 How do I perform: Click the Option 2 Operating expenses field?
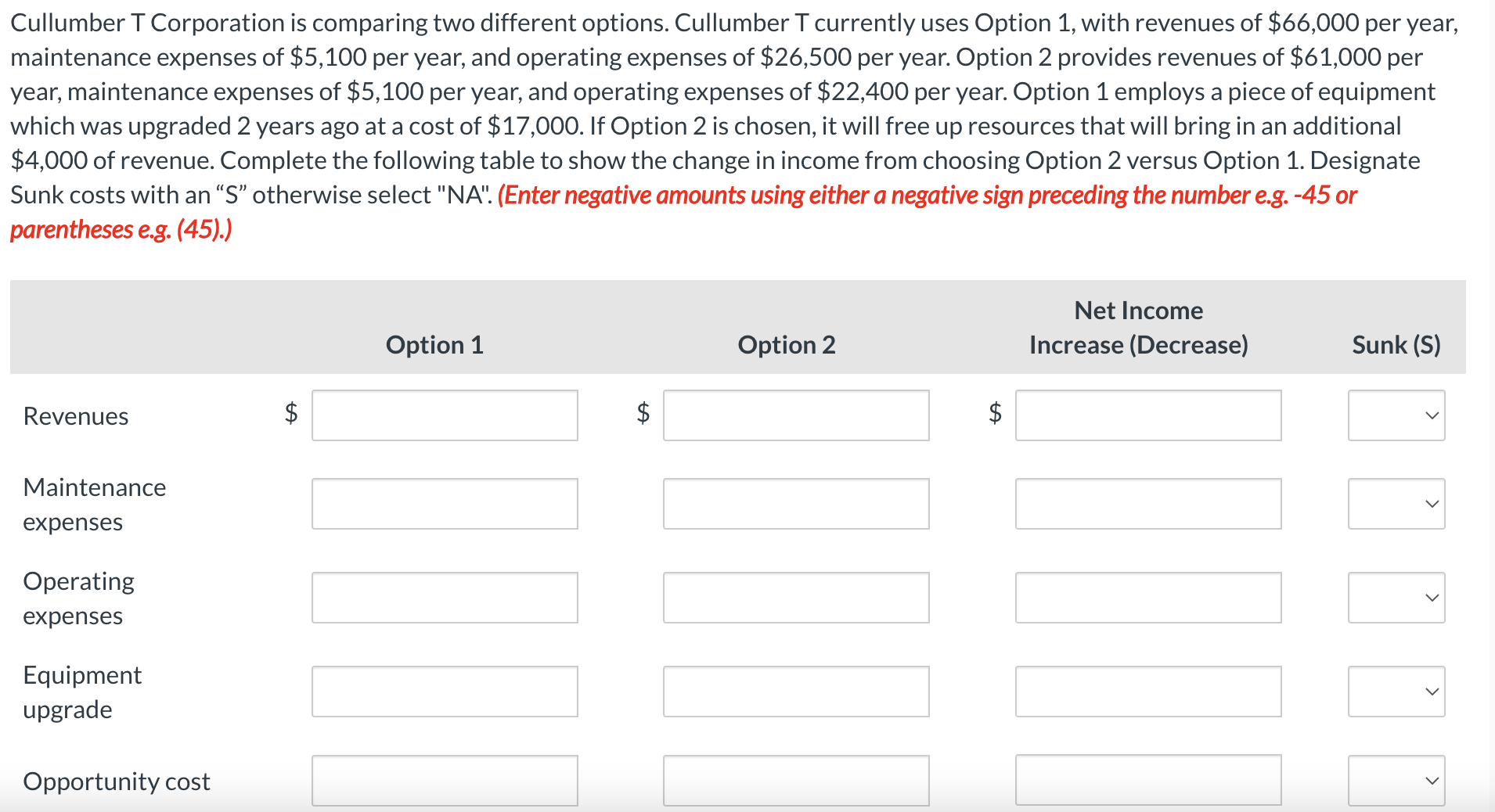[795, 598]
